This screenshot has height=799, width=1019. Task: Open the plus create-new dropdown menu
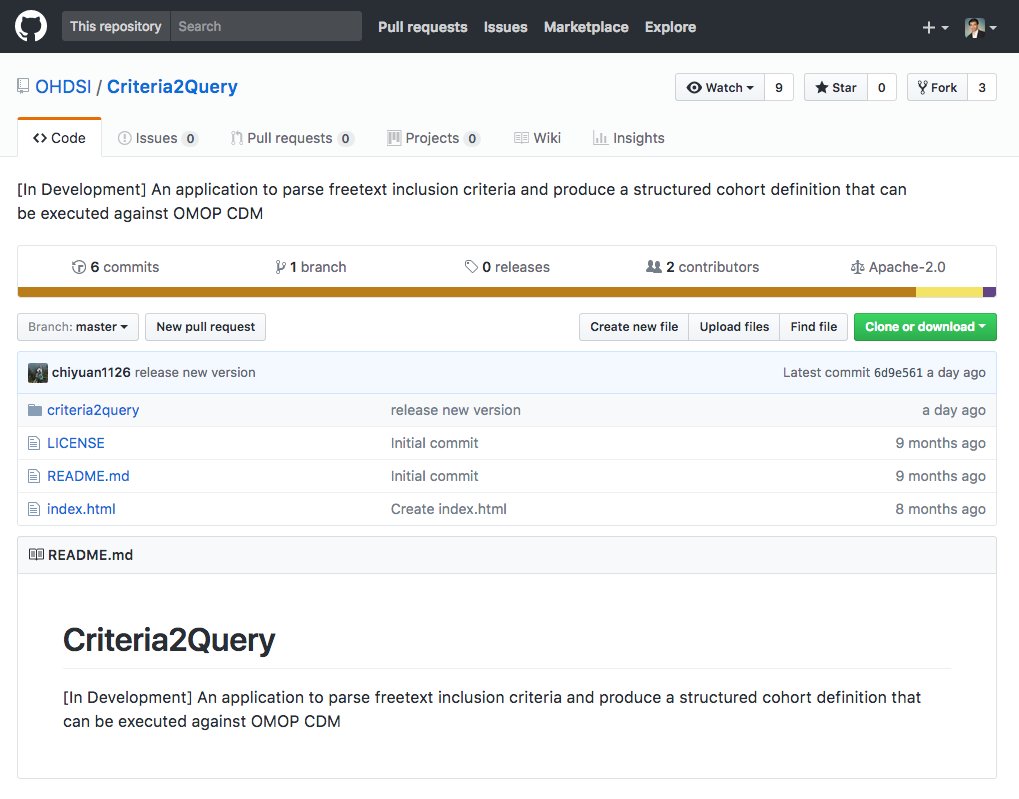click(935, 27)
